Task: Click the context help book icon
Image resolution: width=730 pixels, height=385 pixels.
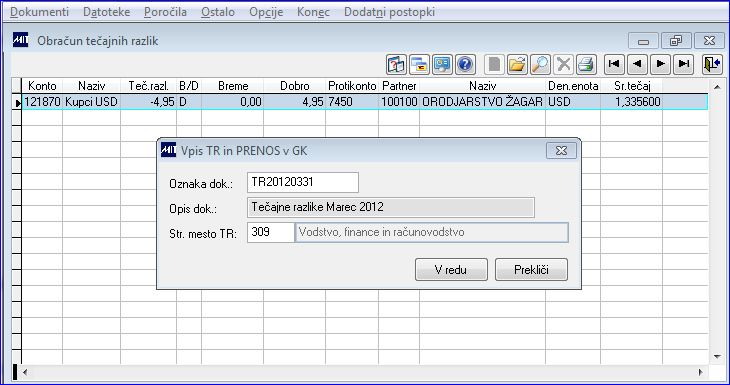Action: point(396,64)
